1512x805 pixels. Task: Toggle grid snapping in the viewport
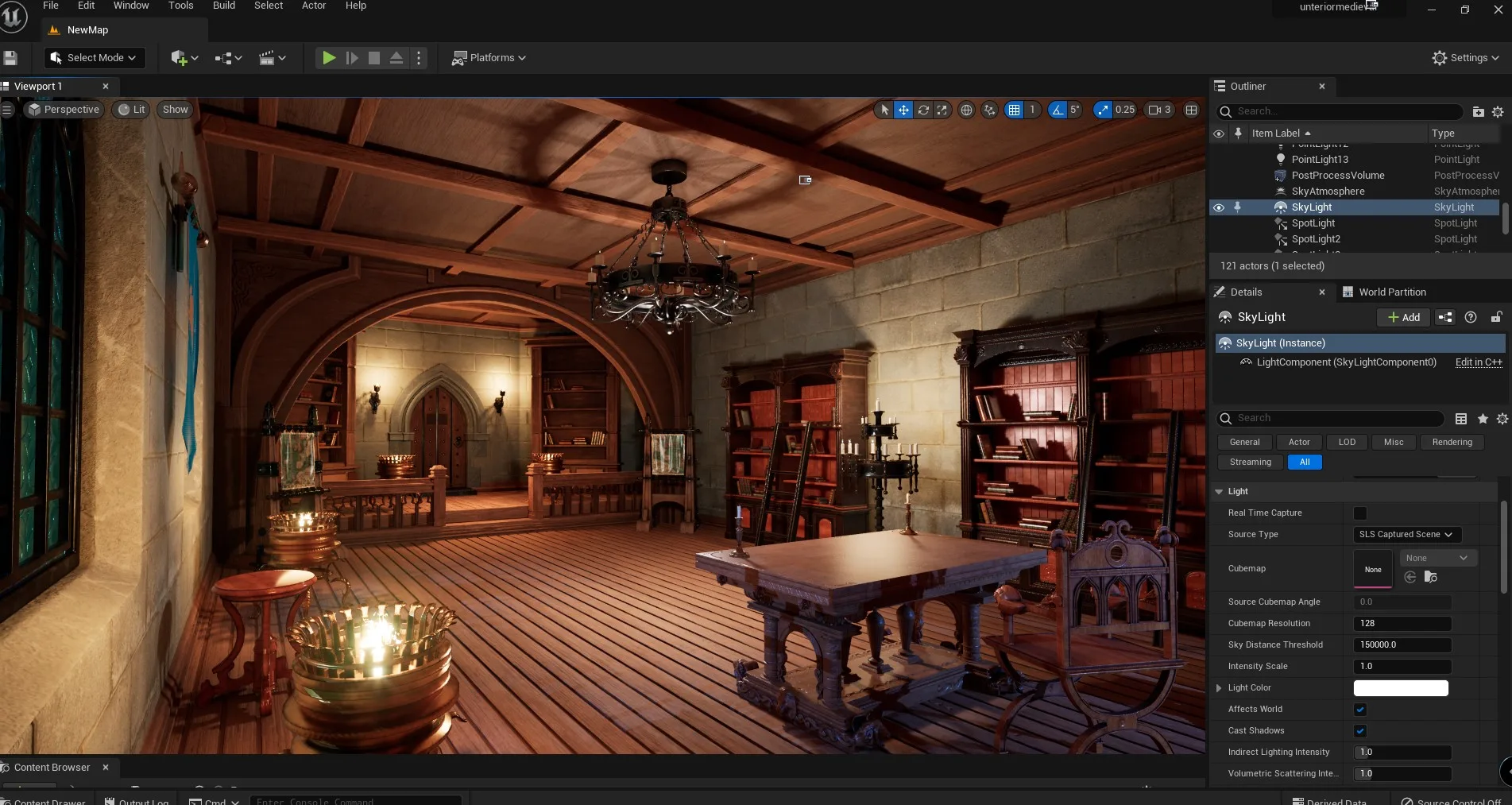[x=1014, y=110]
